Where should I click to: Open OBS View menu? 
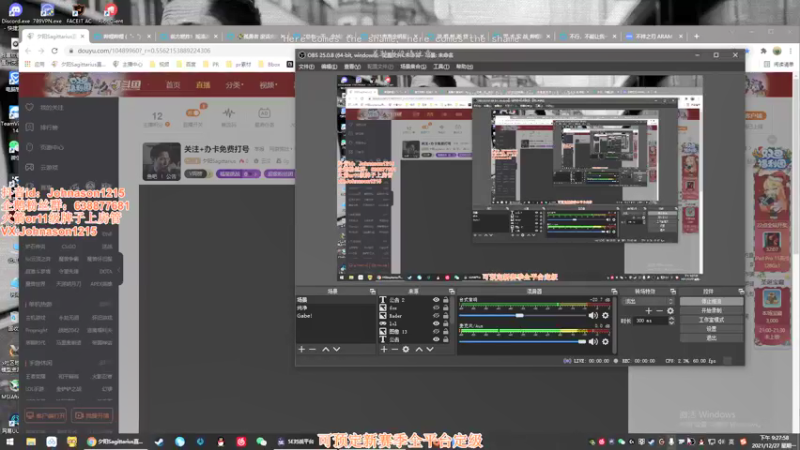pos(352,67)
